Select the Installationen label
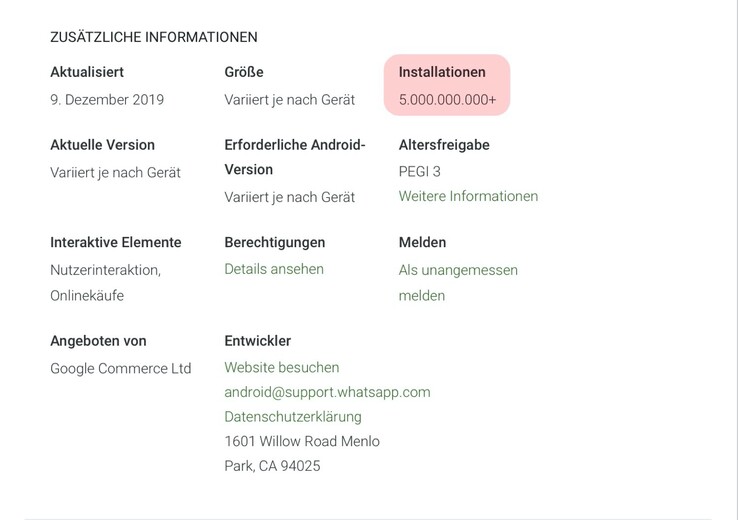Viewport: 738px width, 520px height. pyautogui.click(x=442, y=72)
